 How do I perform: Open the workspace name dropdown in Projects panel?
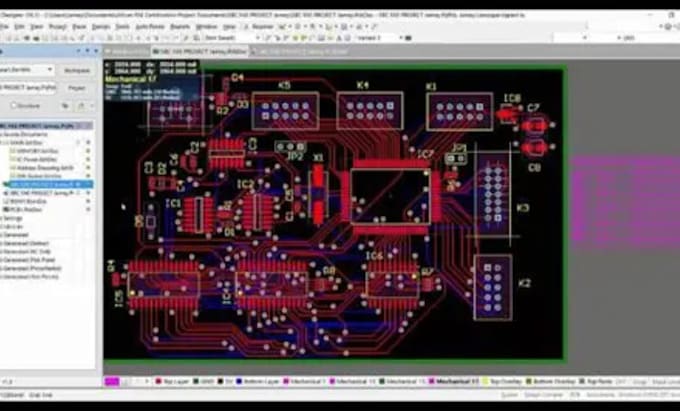[50, 70]
